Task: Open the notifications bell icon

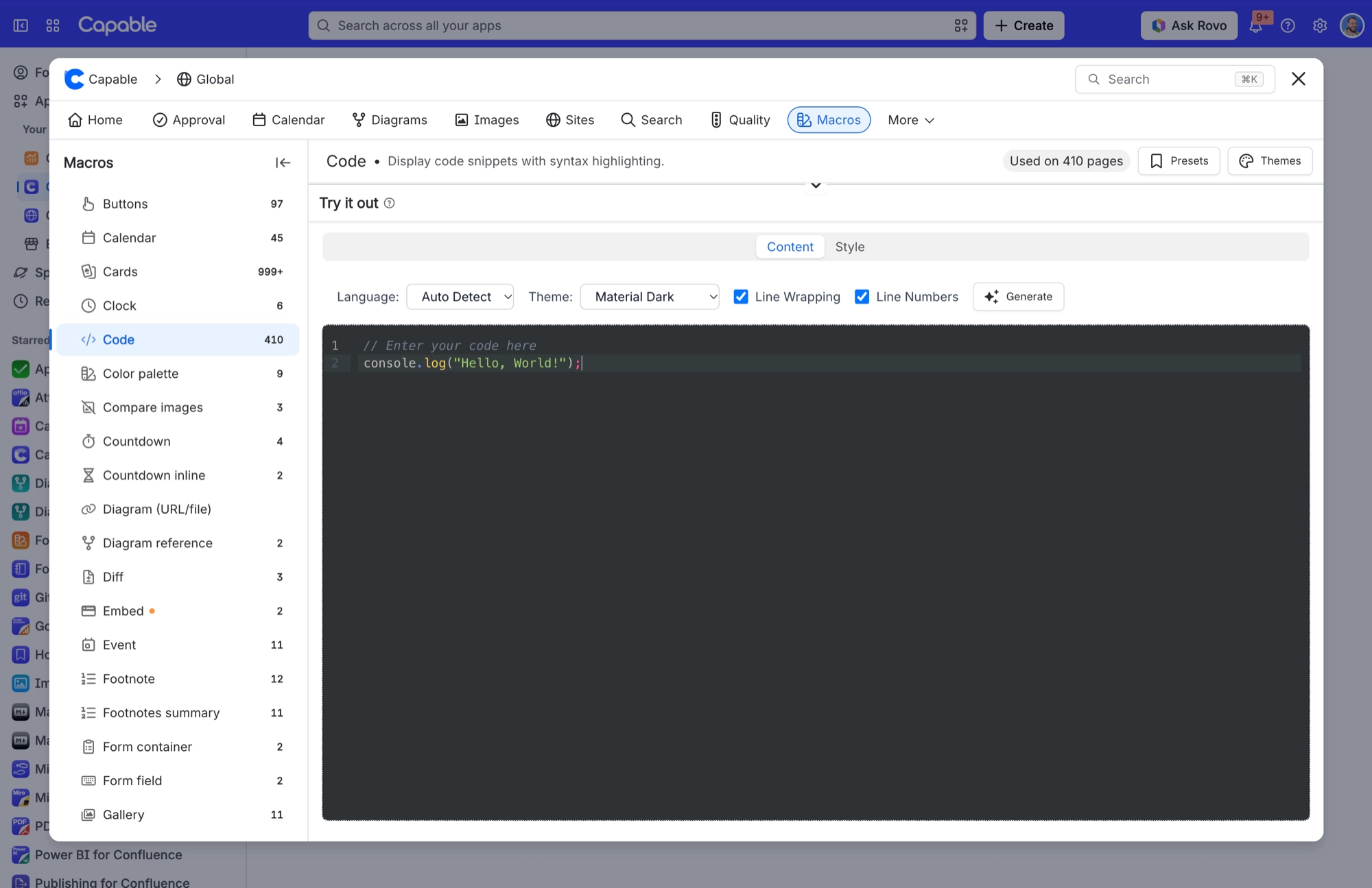Action: pos(1255,26)
